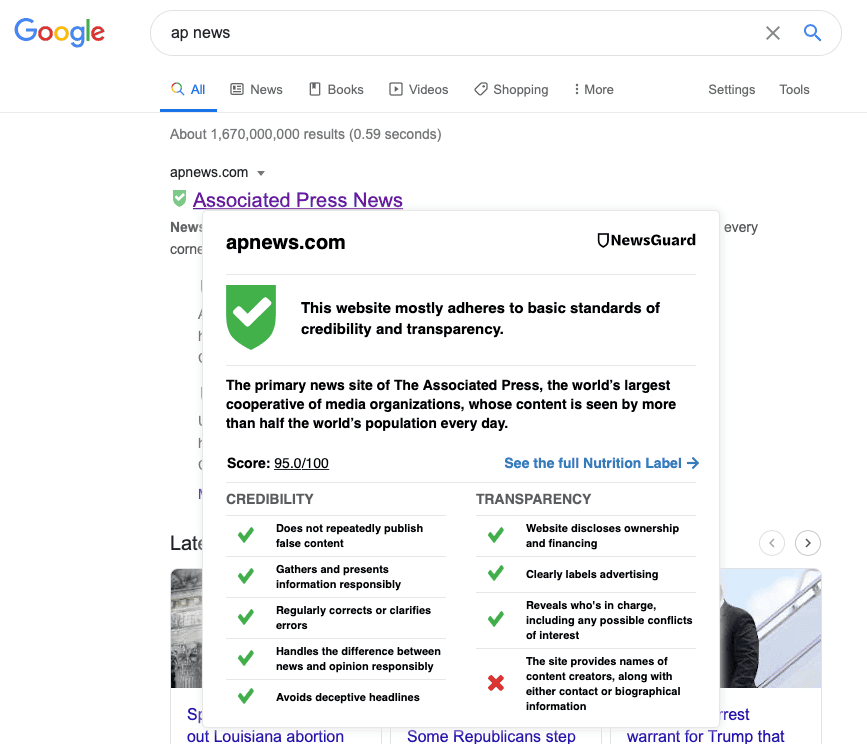
Task: Click the red X beside content creators criterion
Action: coord(495,684)
